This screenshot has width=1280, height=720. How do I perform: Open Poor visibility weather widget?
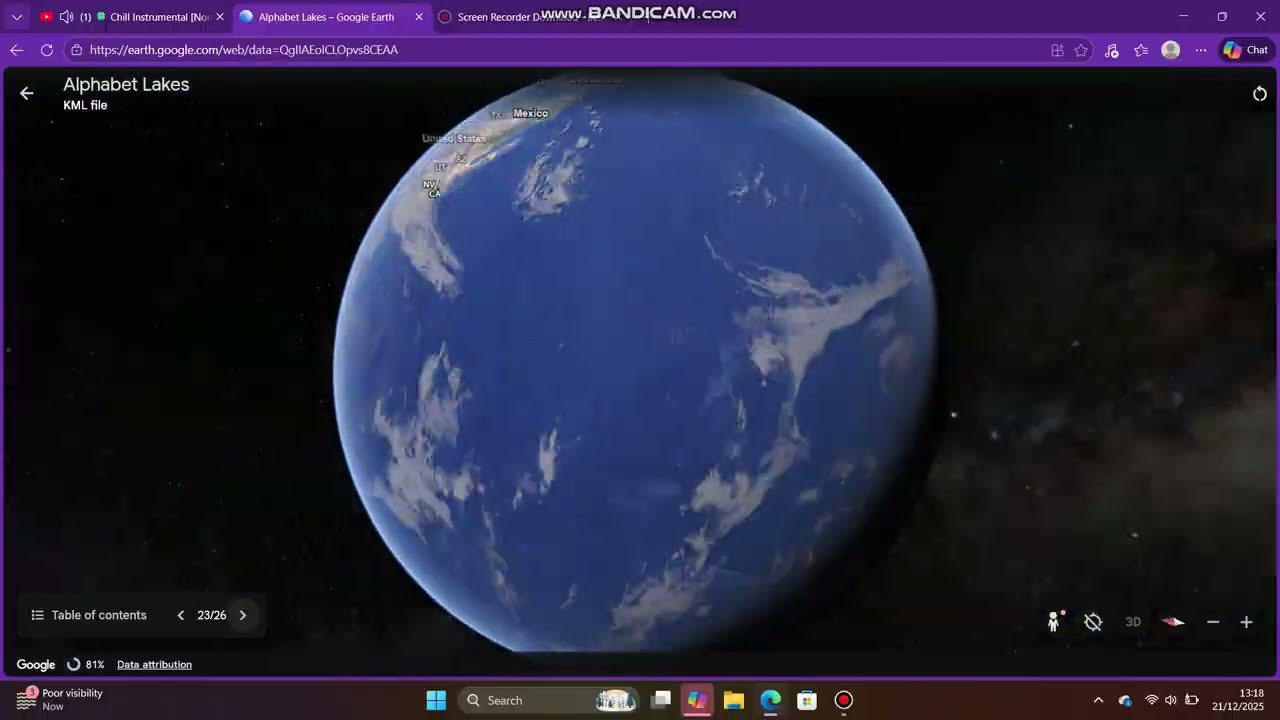tap(60, 699)
